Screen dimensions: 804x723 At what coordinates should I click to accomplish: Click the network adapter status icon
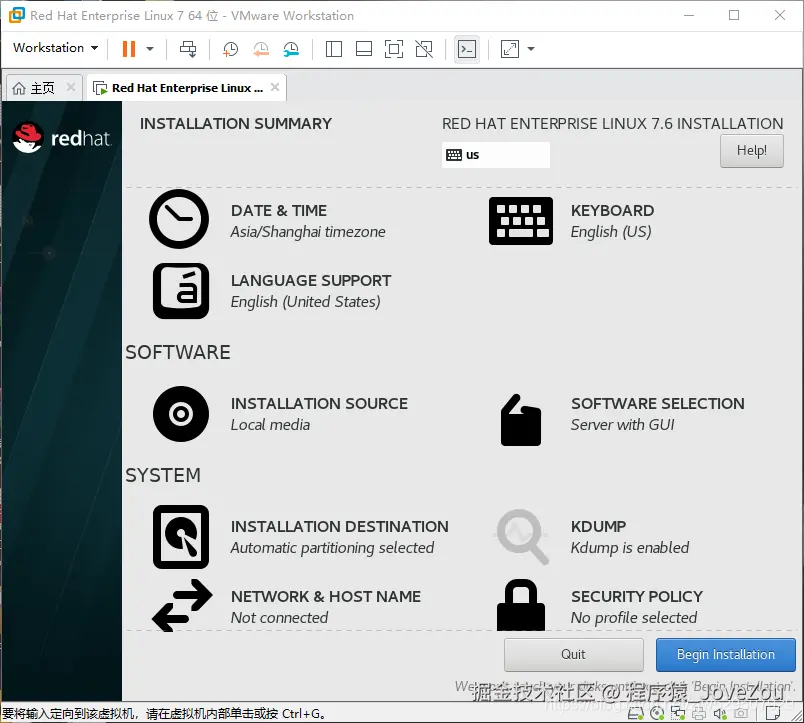(x=678, y=713)
